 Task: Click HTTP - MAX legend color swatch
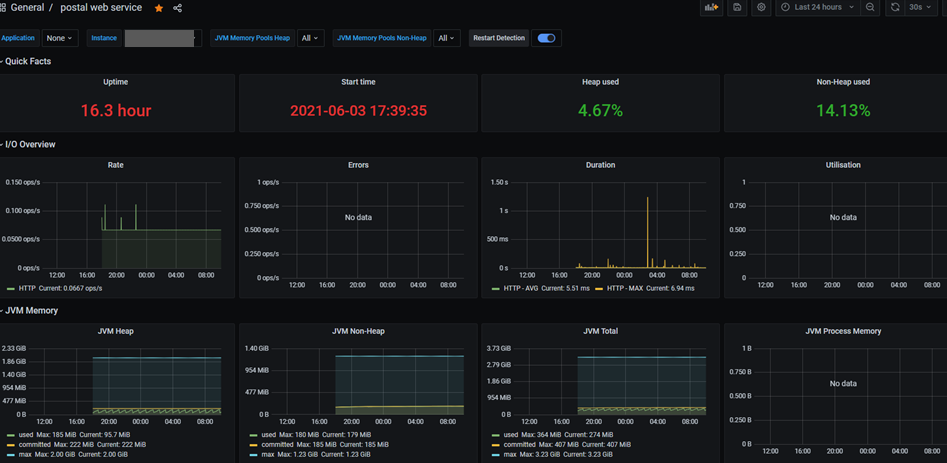[599, 289]
